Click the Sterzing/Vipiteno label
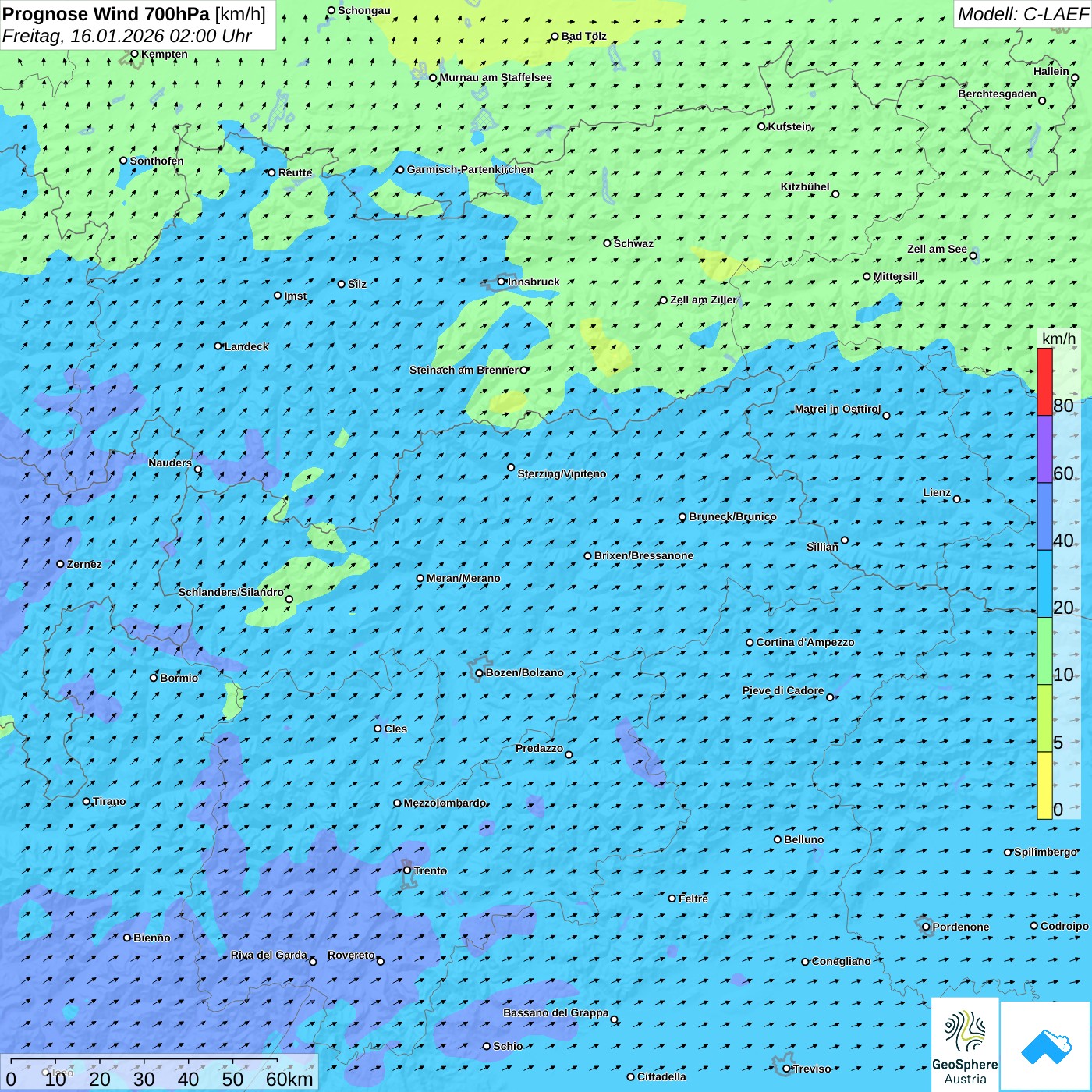1092x1092 pixels. pos(562,473)
